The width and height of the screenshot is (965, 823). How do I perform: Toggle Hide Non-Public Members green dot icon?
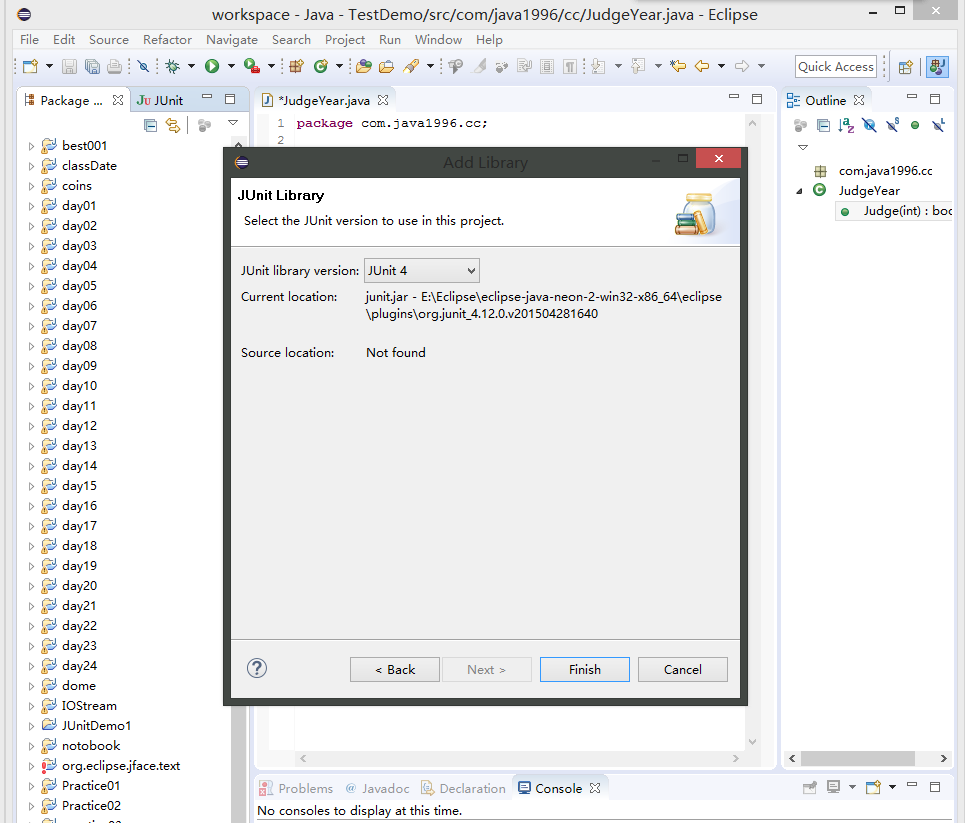click(915, 125)
